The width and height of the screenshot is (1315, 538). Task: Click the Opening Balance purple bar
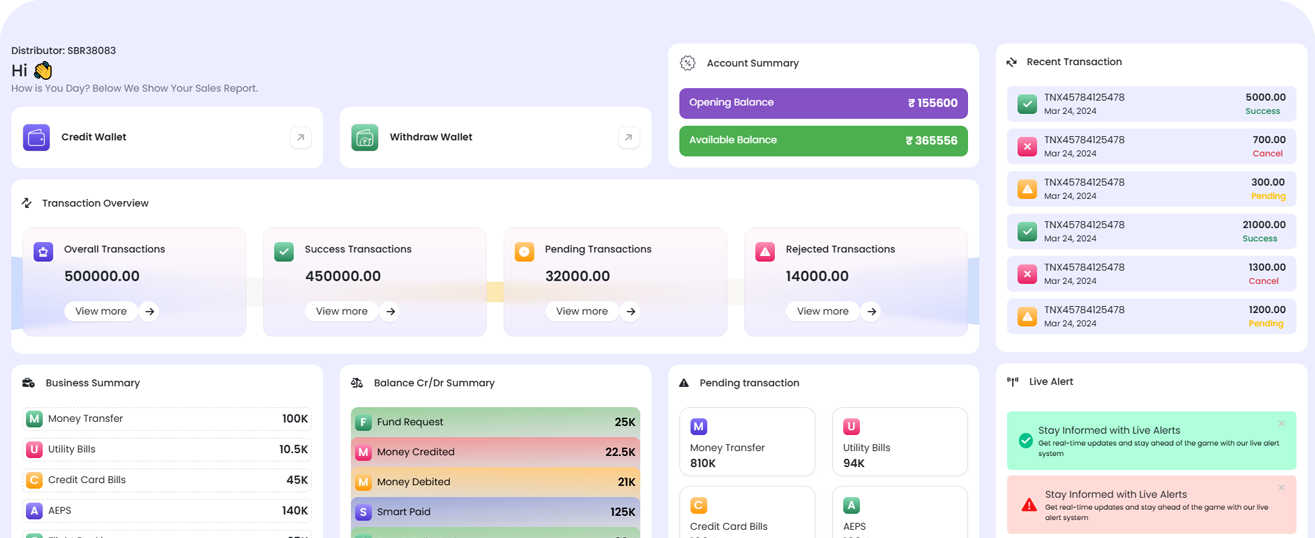tap(823, 103)
